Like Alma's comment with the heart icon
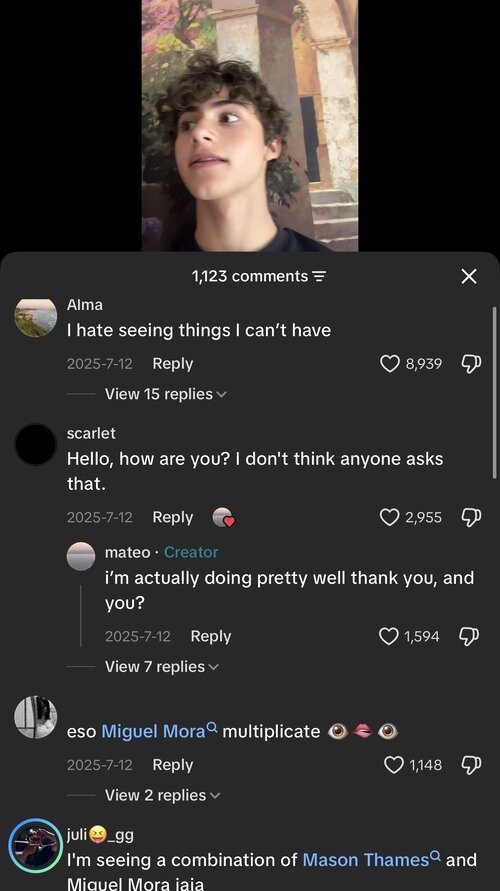Screen dimensions: 500x891 [x=390, y=364]
